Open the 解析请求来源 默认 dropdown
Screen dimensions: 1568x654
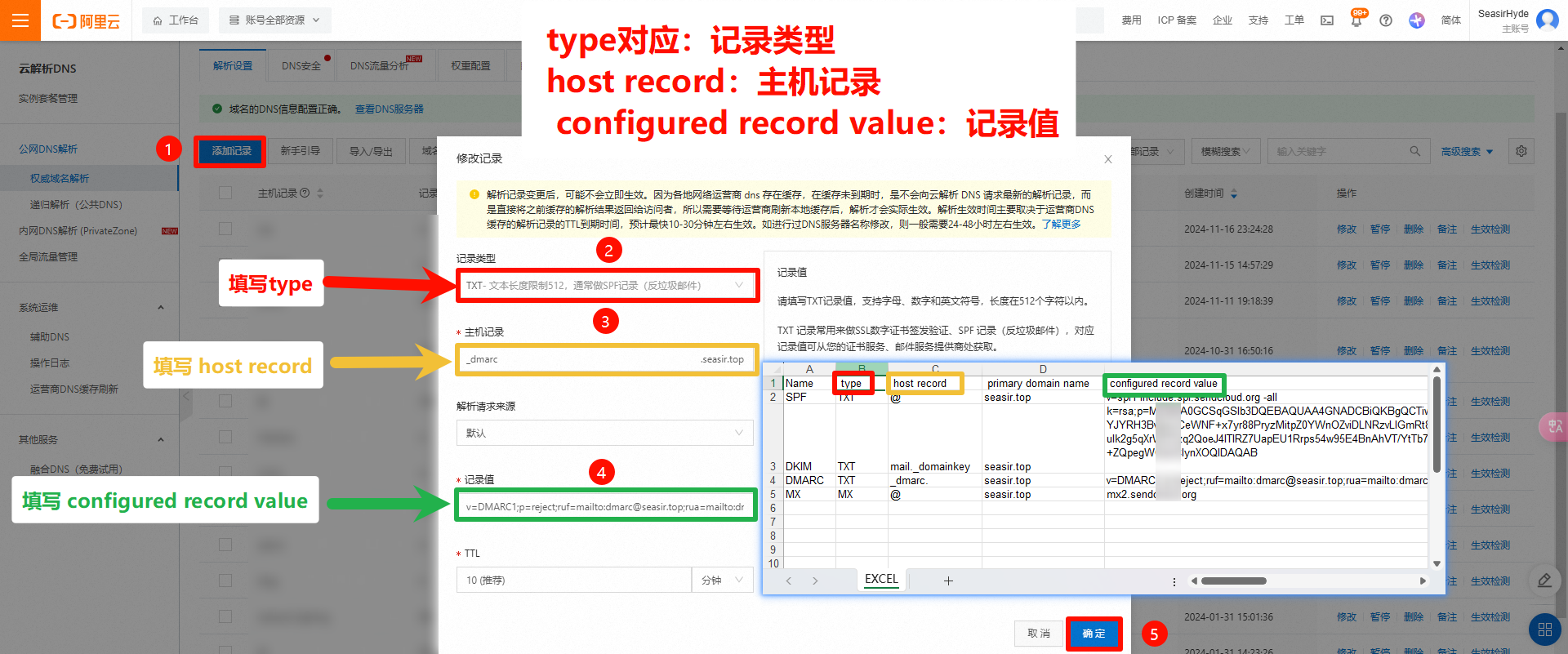pos(605,433)
